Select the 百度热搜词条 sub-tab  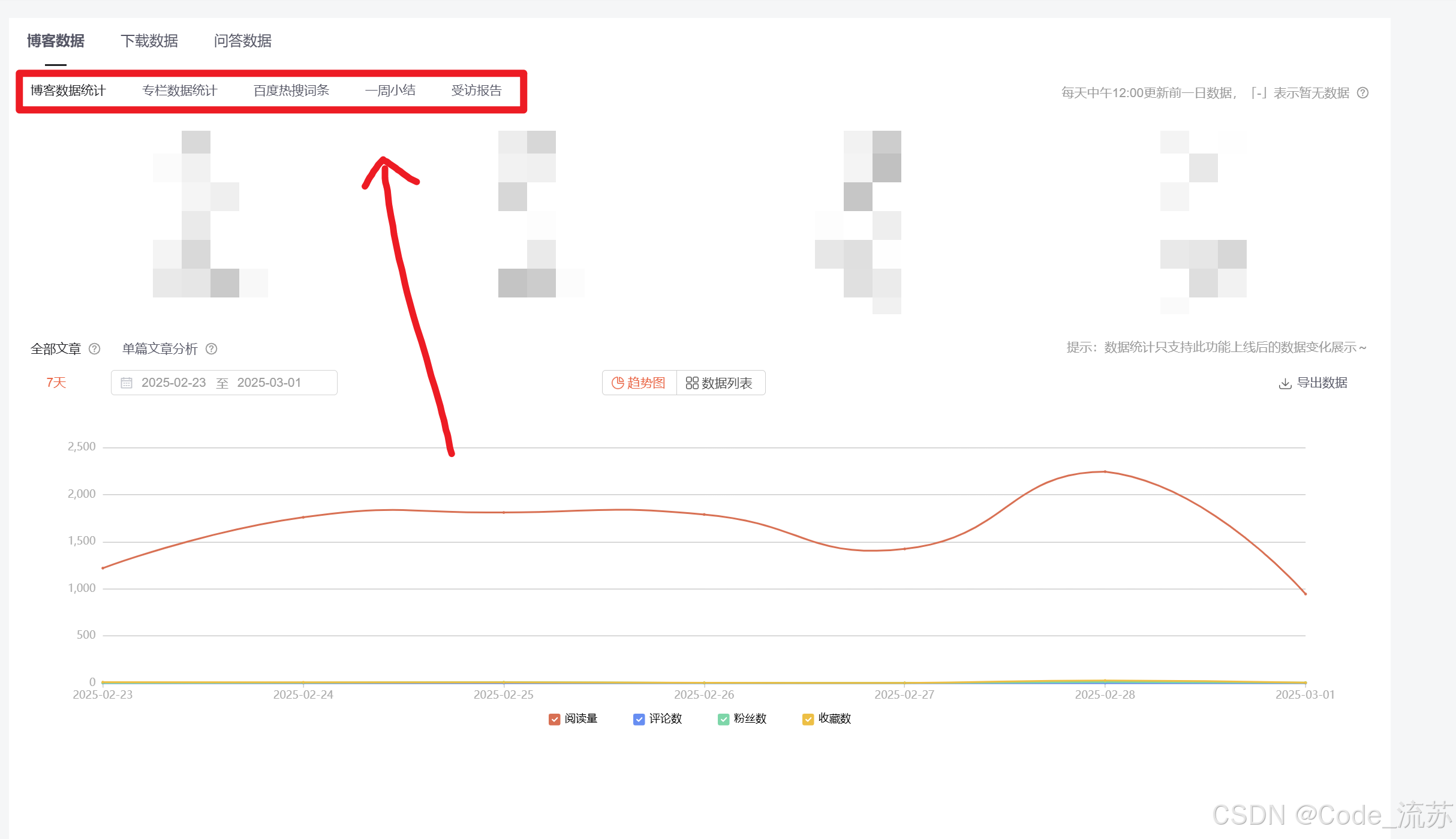(291, 91)
